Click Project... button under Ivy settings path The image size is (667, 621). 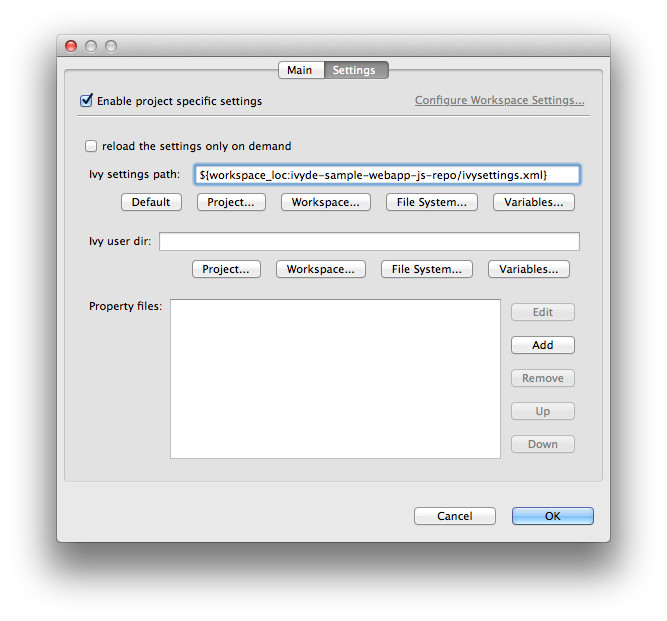click(x=230, y=202)
